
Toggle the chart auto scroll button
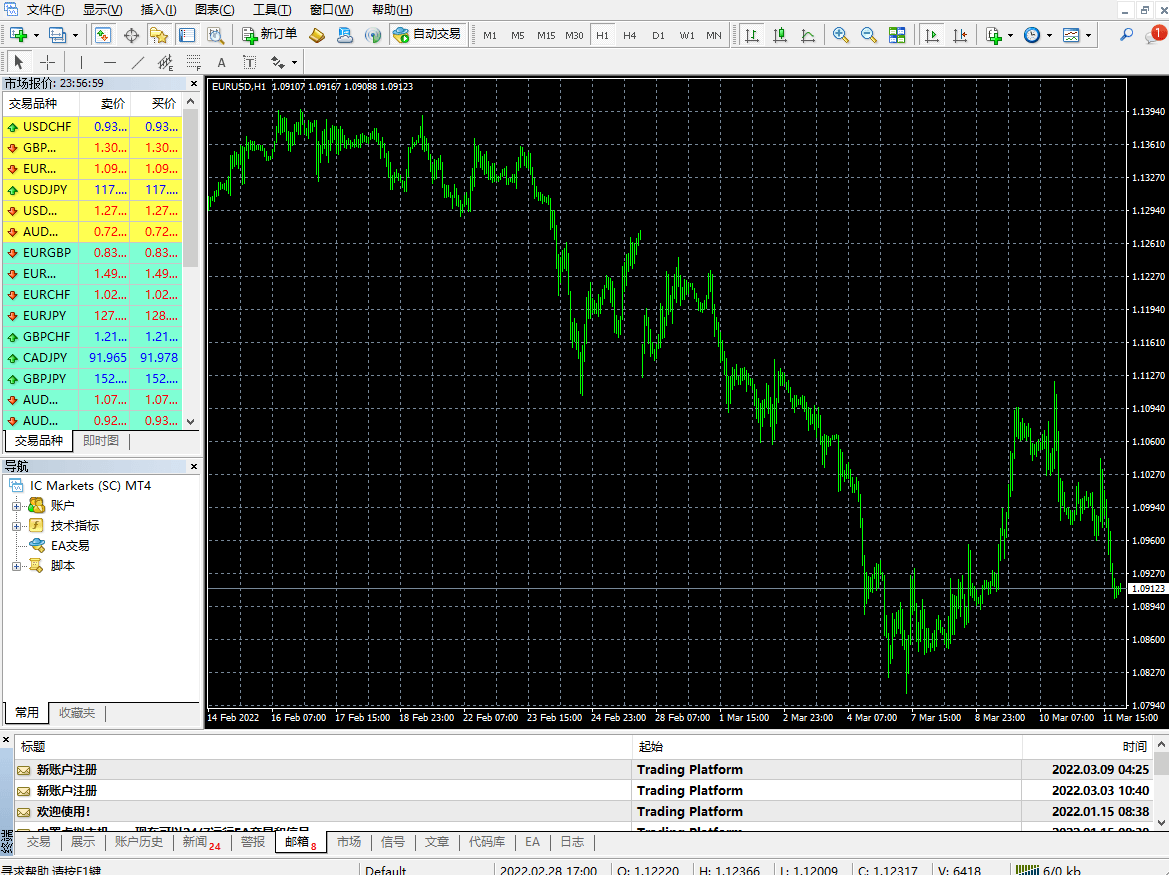tap(932, 35)
